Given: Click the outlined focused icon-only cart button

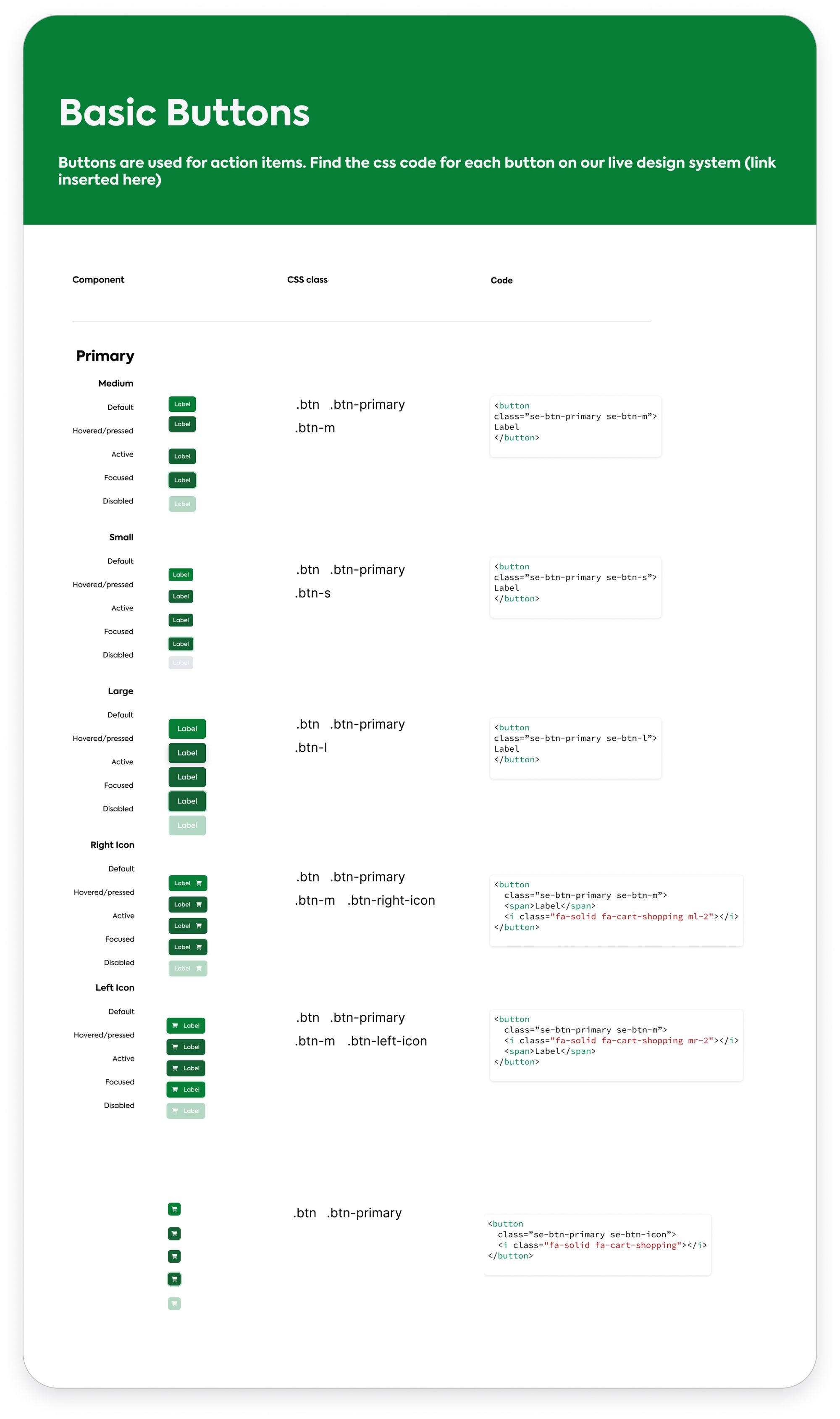Looking at the screenshot, I should 174,1279.
